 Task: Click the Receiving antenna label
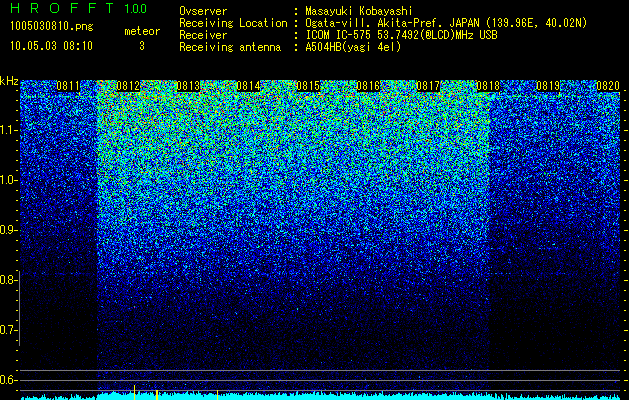[230, 47]
